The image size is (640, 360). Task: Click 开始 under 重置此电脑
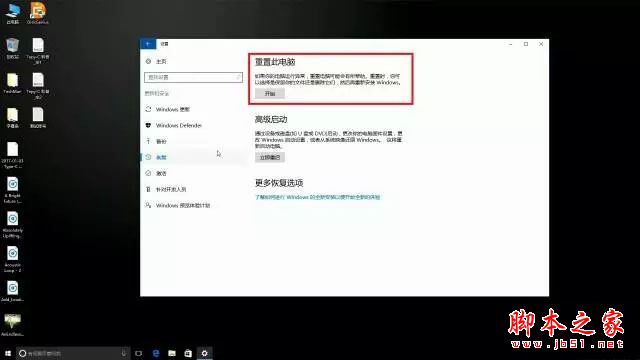(270, 93)
